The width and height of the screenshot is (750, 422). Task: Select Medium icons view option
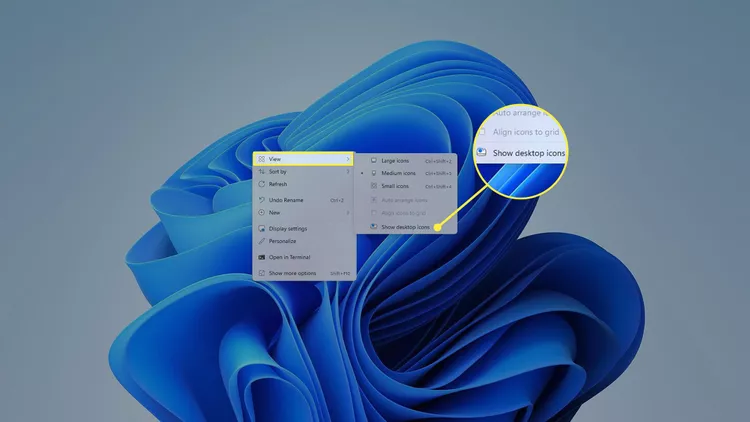point(406,173)
